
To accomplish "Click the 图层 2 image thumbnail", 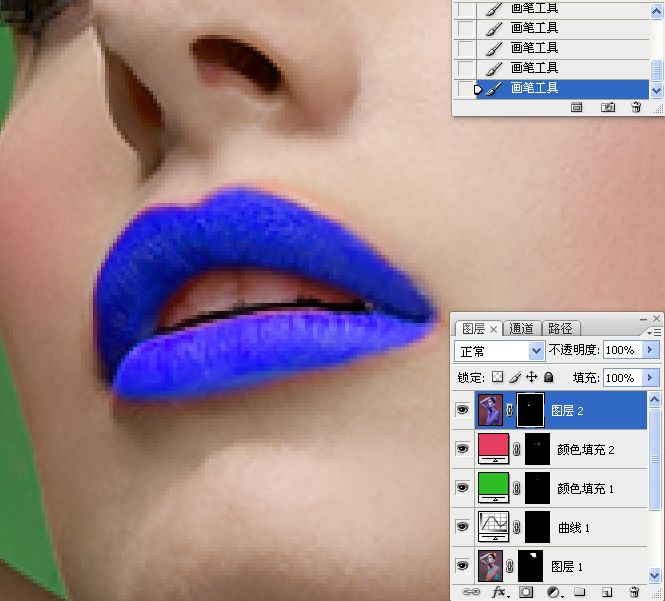I will pyautogui.click(x=490, y=410).
